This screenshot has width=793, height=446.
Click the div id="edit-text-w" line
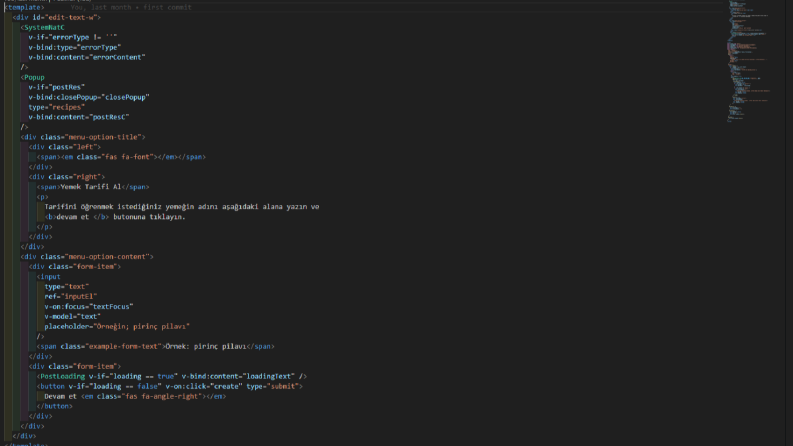click(x=57, y=17)
